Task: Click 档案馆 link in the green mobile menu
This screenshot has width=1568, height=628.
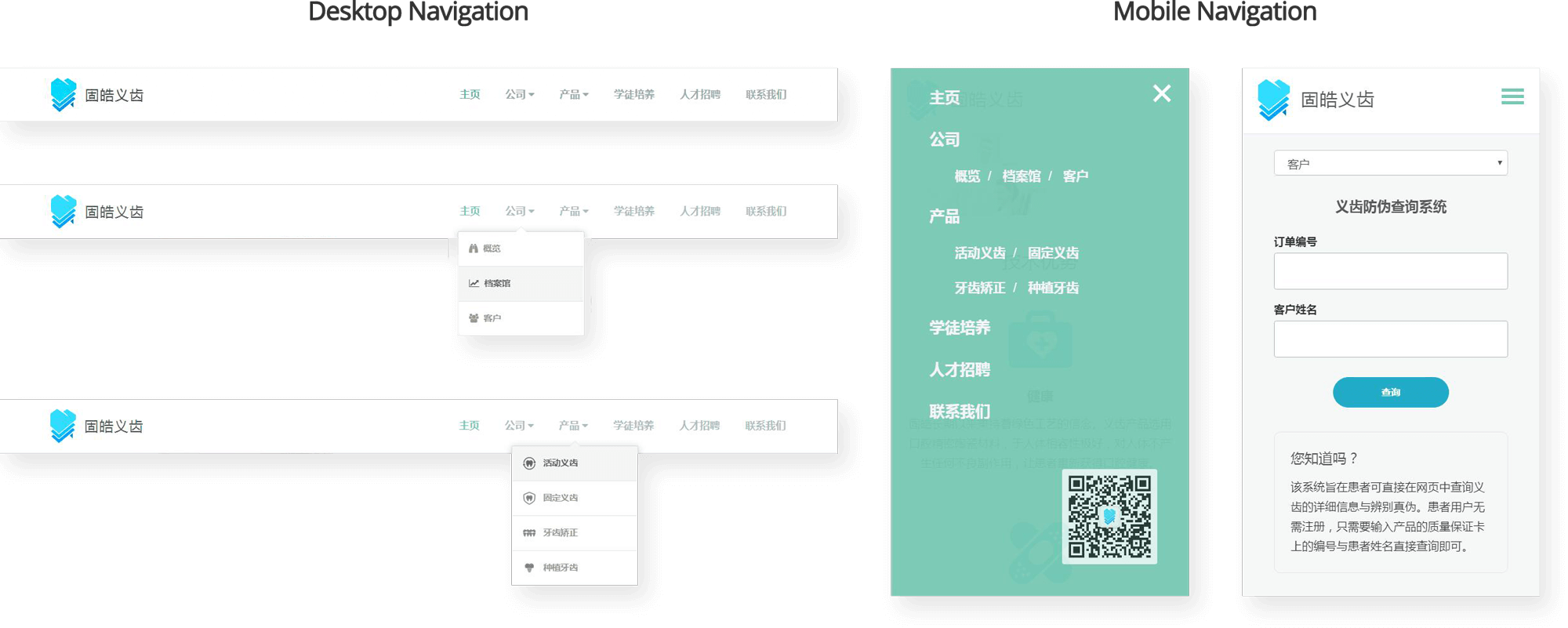Action: [x=1021, y=176]
